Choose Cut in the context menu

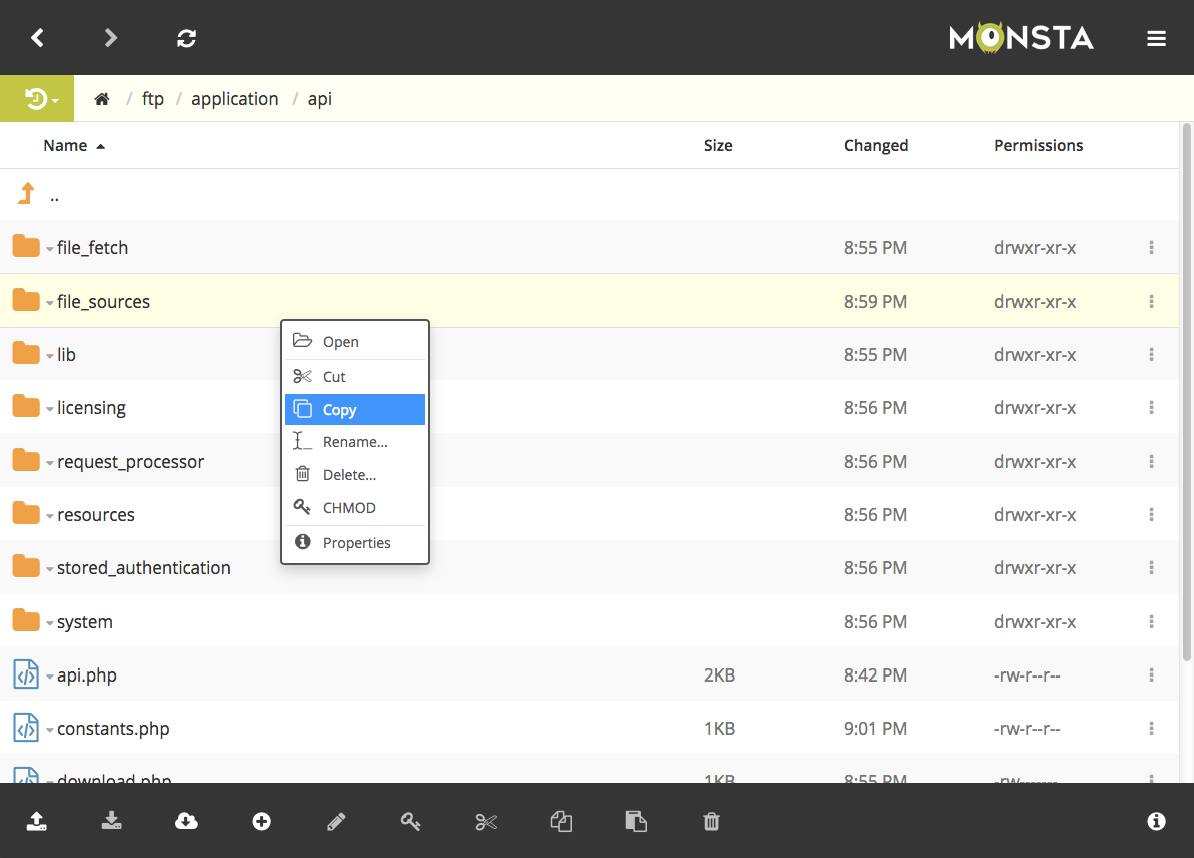point(355,377)
